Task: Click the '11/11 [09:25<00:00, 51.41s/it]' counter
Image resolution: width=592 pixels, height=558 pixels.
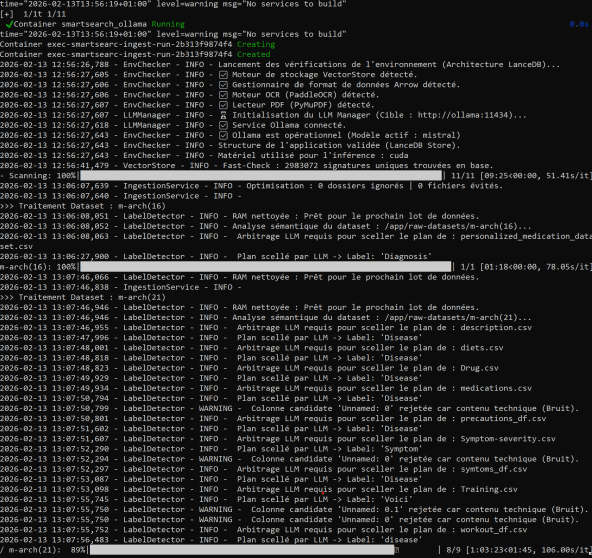Action: (521, 176)
